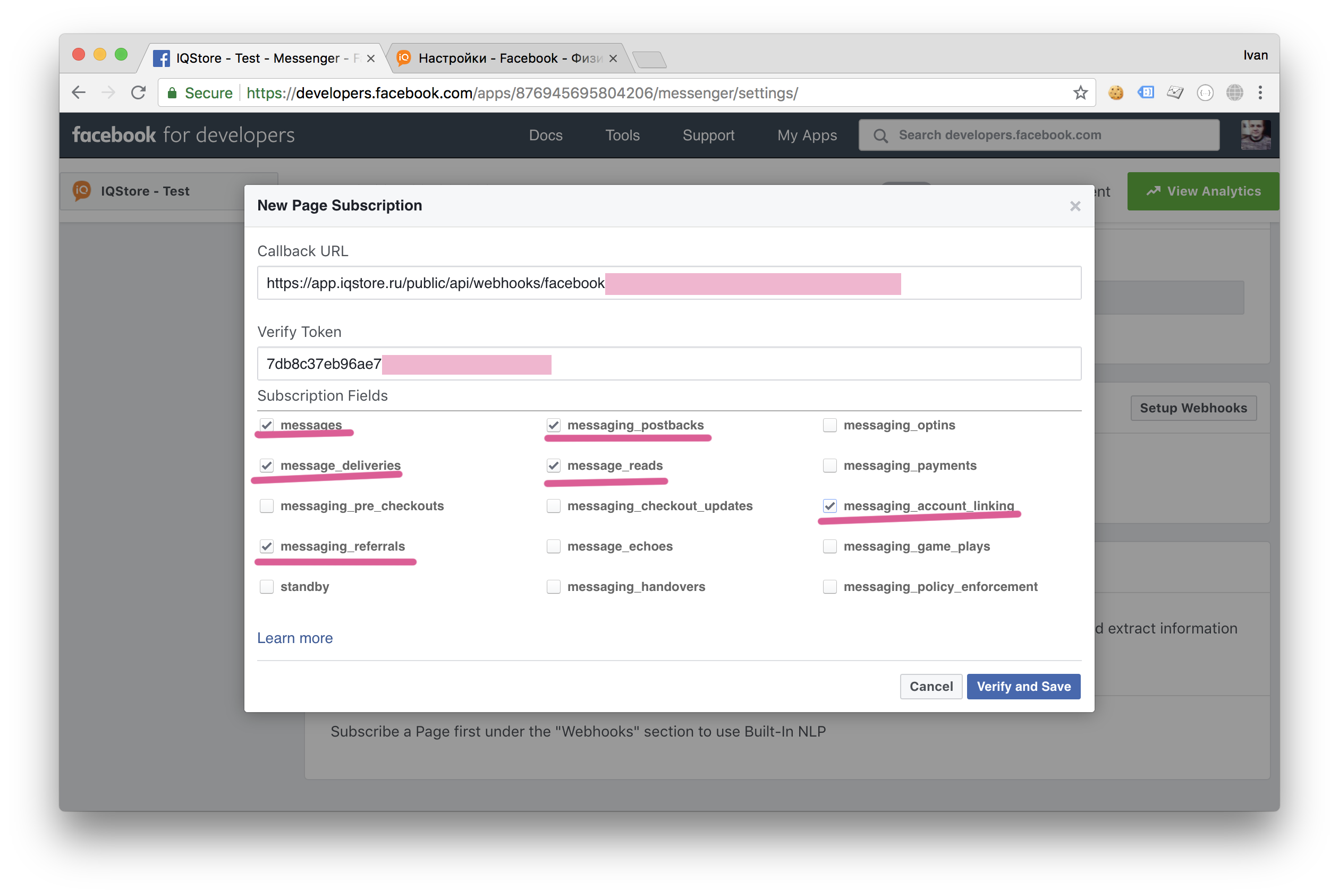Enable messaging_payments checkbox

830,466
